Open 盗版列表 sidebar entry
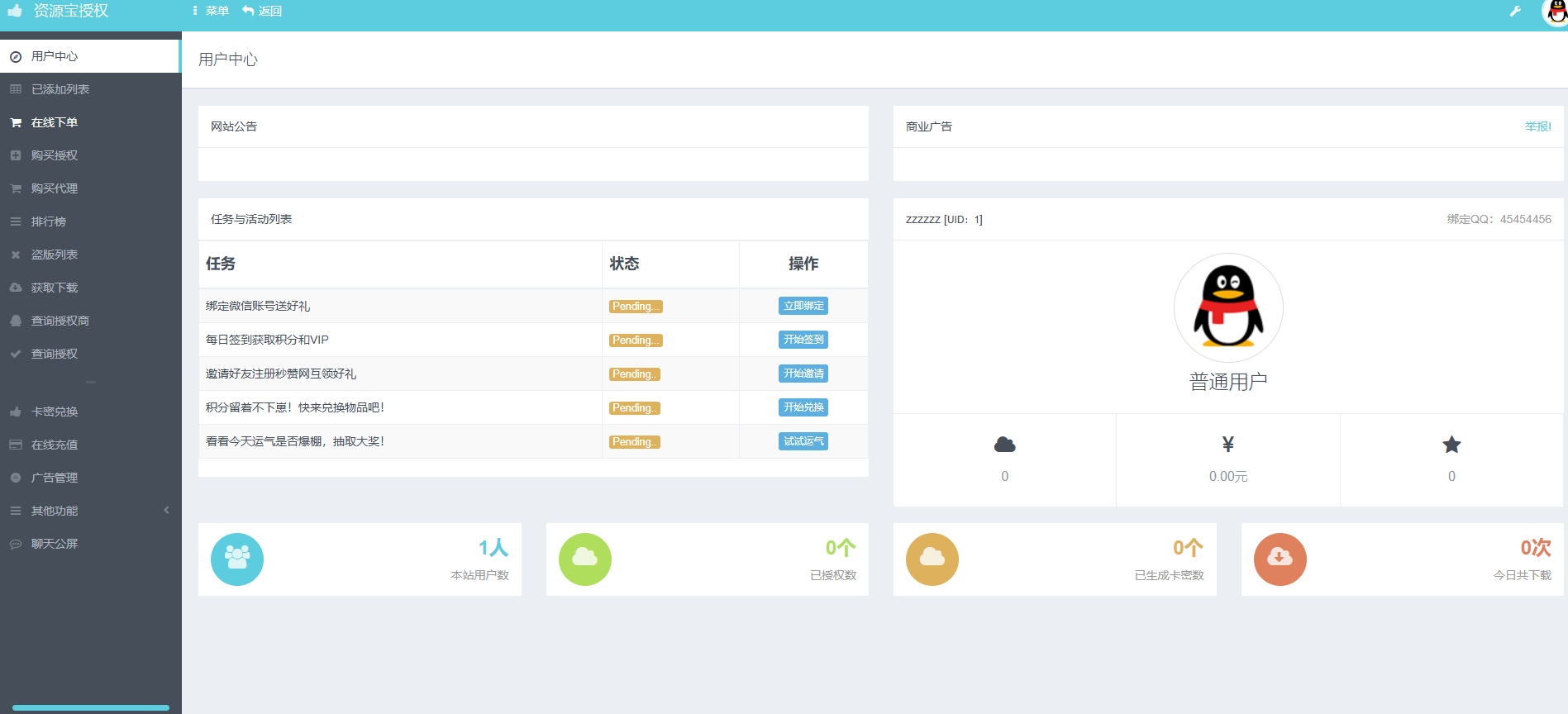Screen dimensions: 1568x714 coord(91,255)
